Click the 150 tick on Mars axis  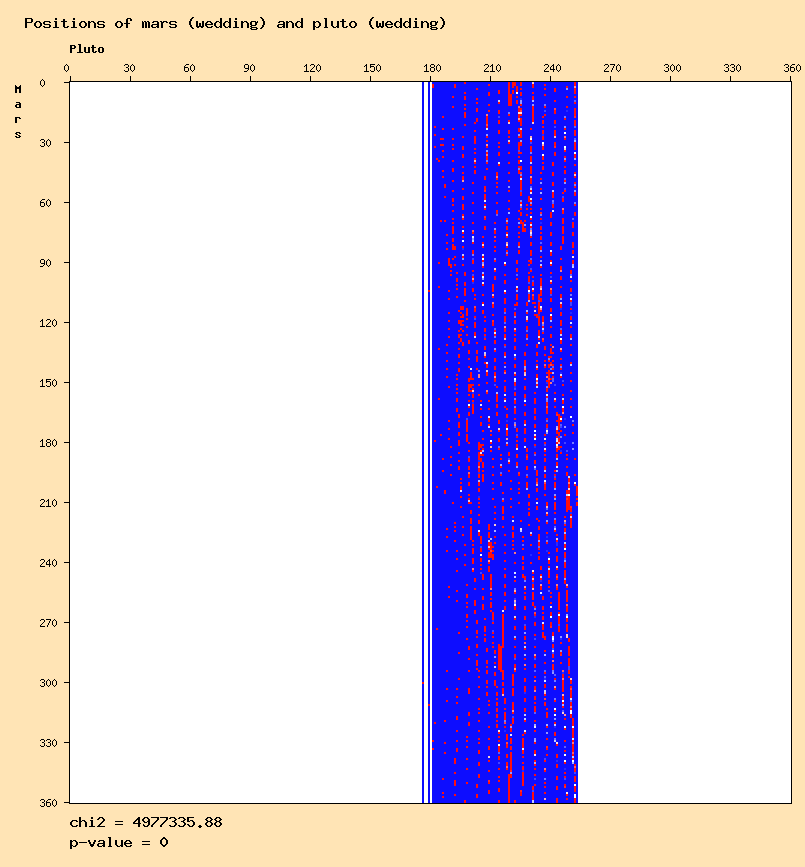48,383
